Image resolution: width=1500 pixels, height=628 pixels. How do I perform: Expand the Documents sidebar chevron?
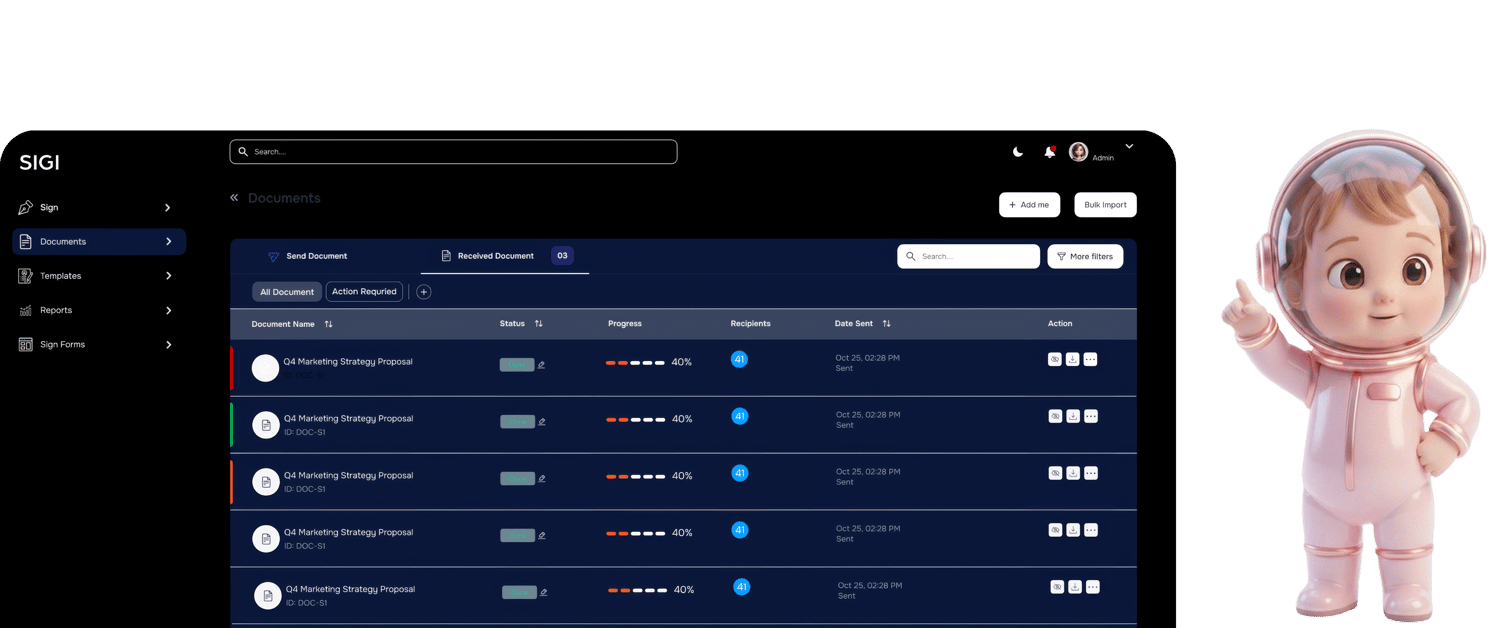tap(168, 241)
